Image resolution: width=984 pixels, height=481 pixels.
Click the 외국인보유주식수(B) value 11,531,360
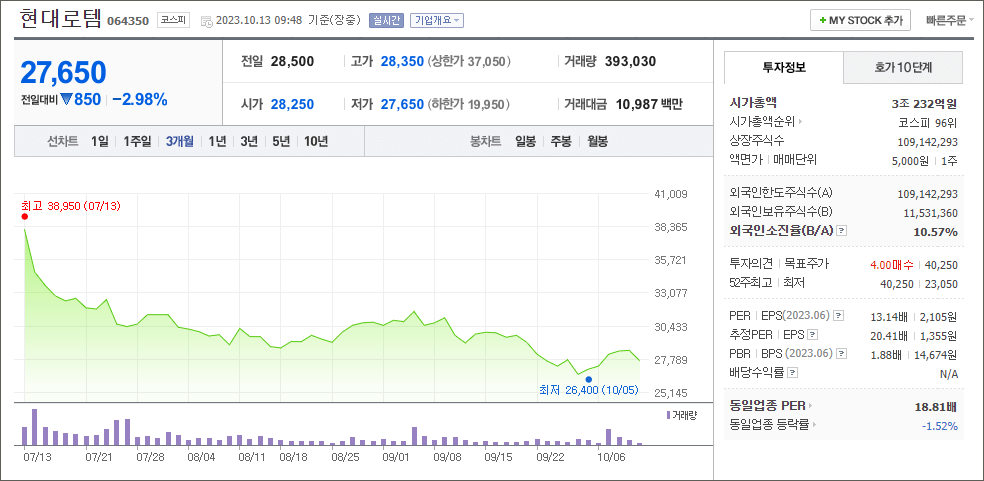point(931,213)
